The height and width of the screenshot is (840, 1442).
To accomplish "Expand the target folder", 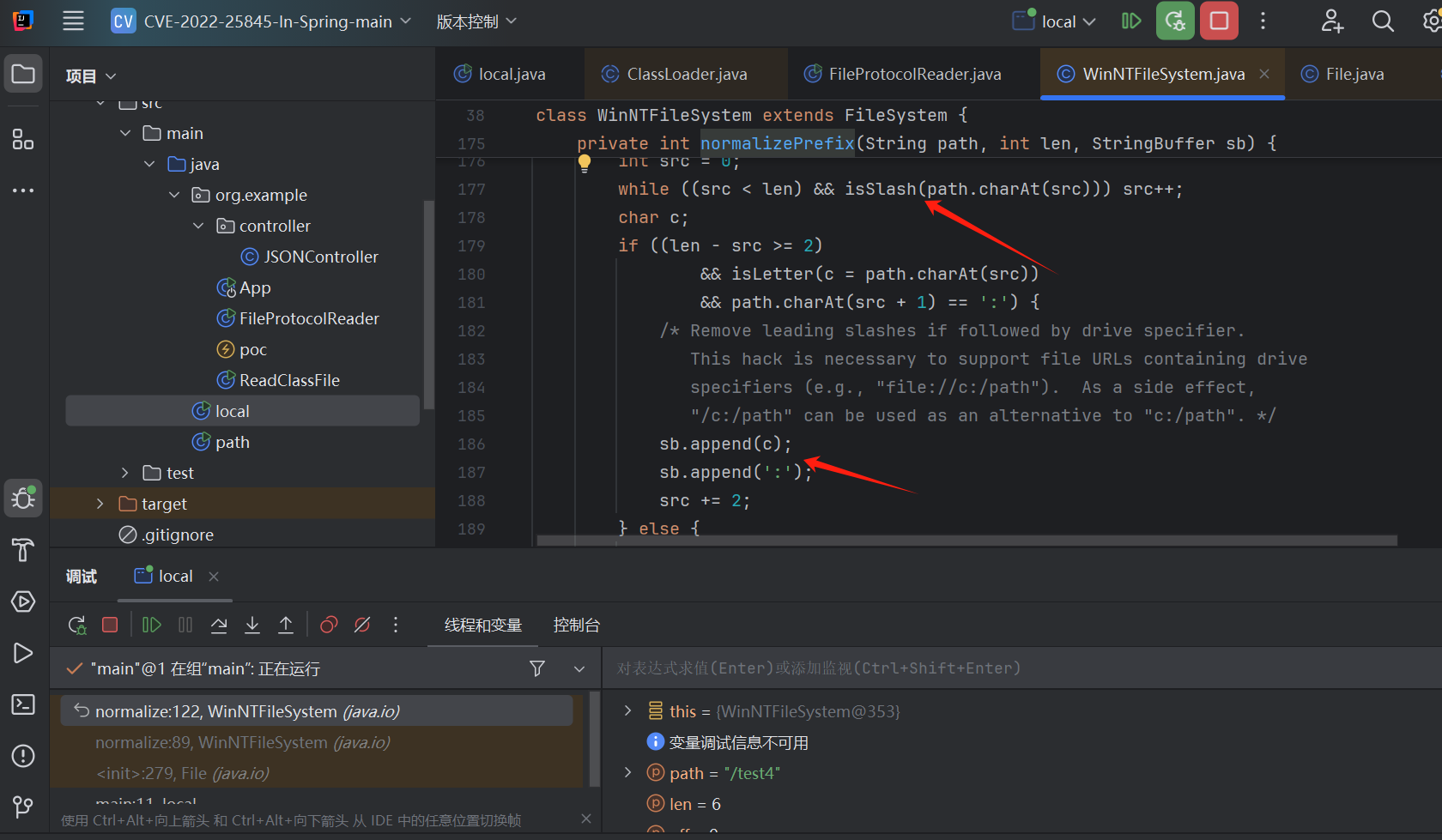I will [x=100, y=504].
